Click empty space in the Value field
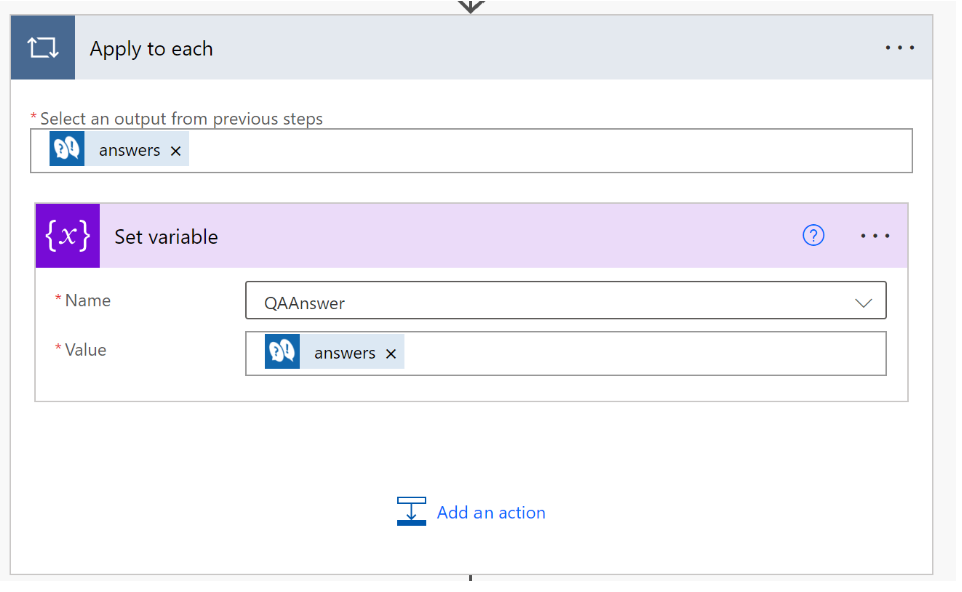The width and height of the screenshot is (962, 592). [640, 353]
